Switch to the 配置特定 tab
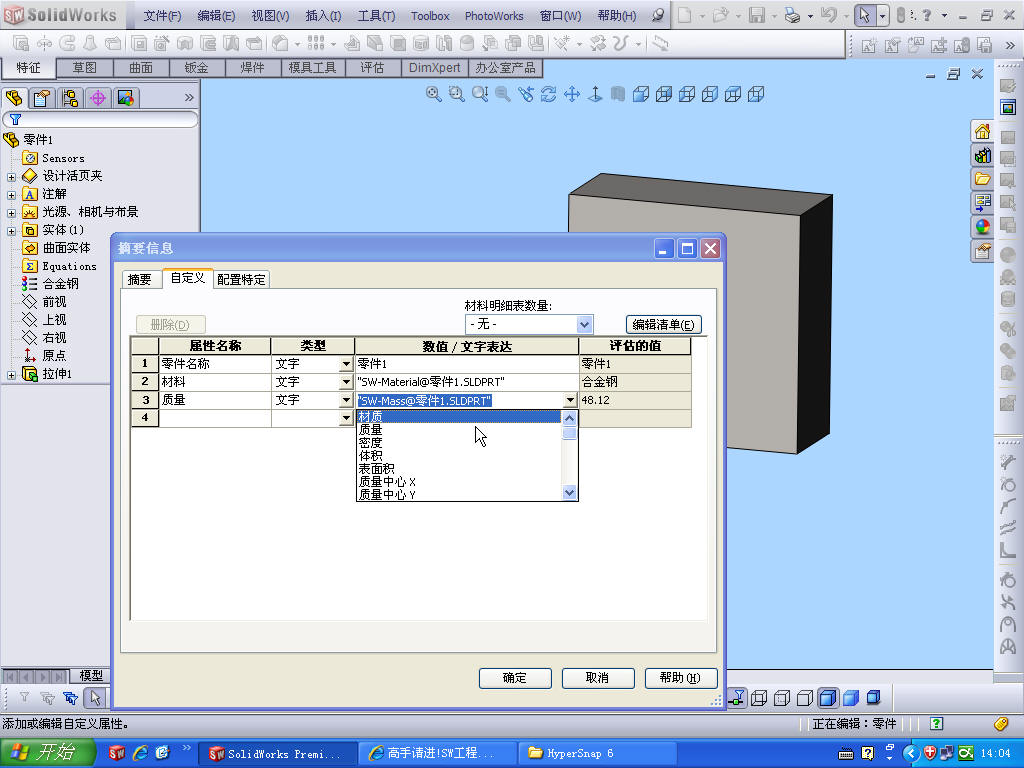The image size is (1024, 768). pos(241,280)
